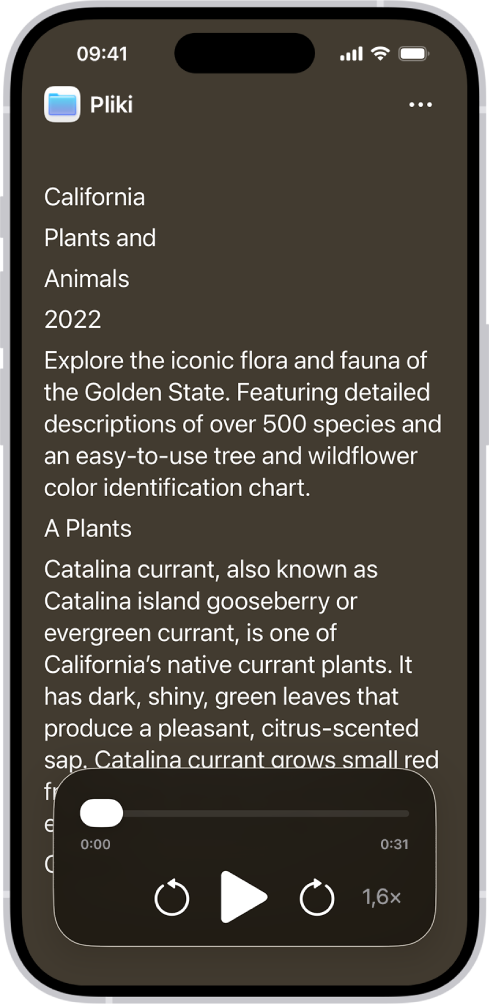The height and width of the screenshot is (1008, 489).
Task: Tap the cellular signal bars icon
Action: [x=351, y=55]
